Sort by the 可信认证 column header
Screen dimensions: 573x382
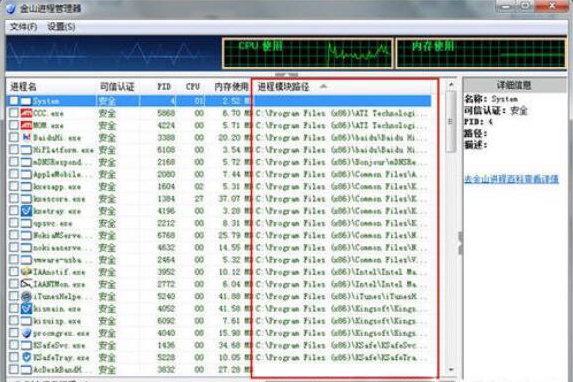(x=117, y=87)
